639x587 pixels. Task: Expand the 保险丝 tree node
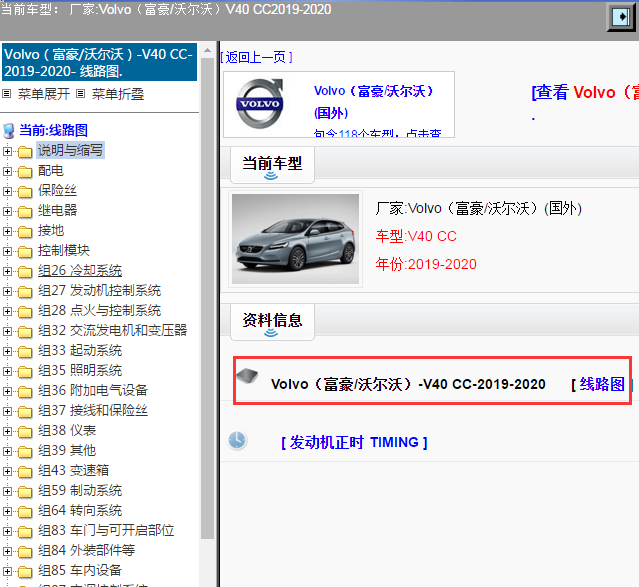7,191
